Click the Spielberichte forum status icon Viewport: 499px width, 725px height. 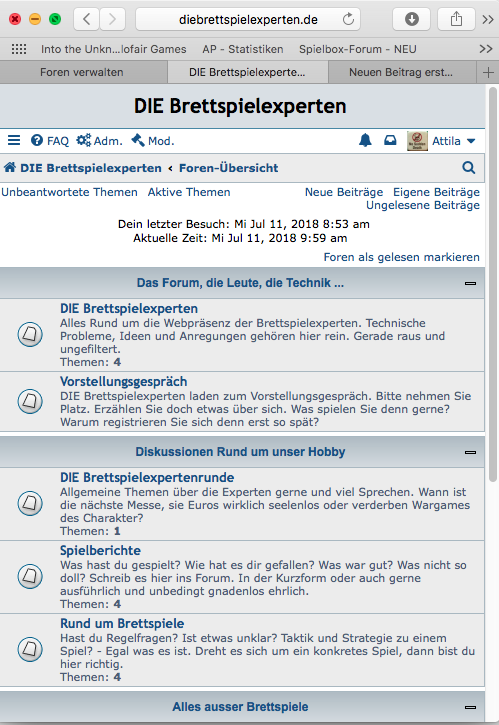(30, 576)
